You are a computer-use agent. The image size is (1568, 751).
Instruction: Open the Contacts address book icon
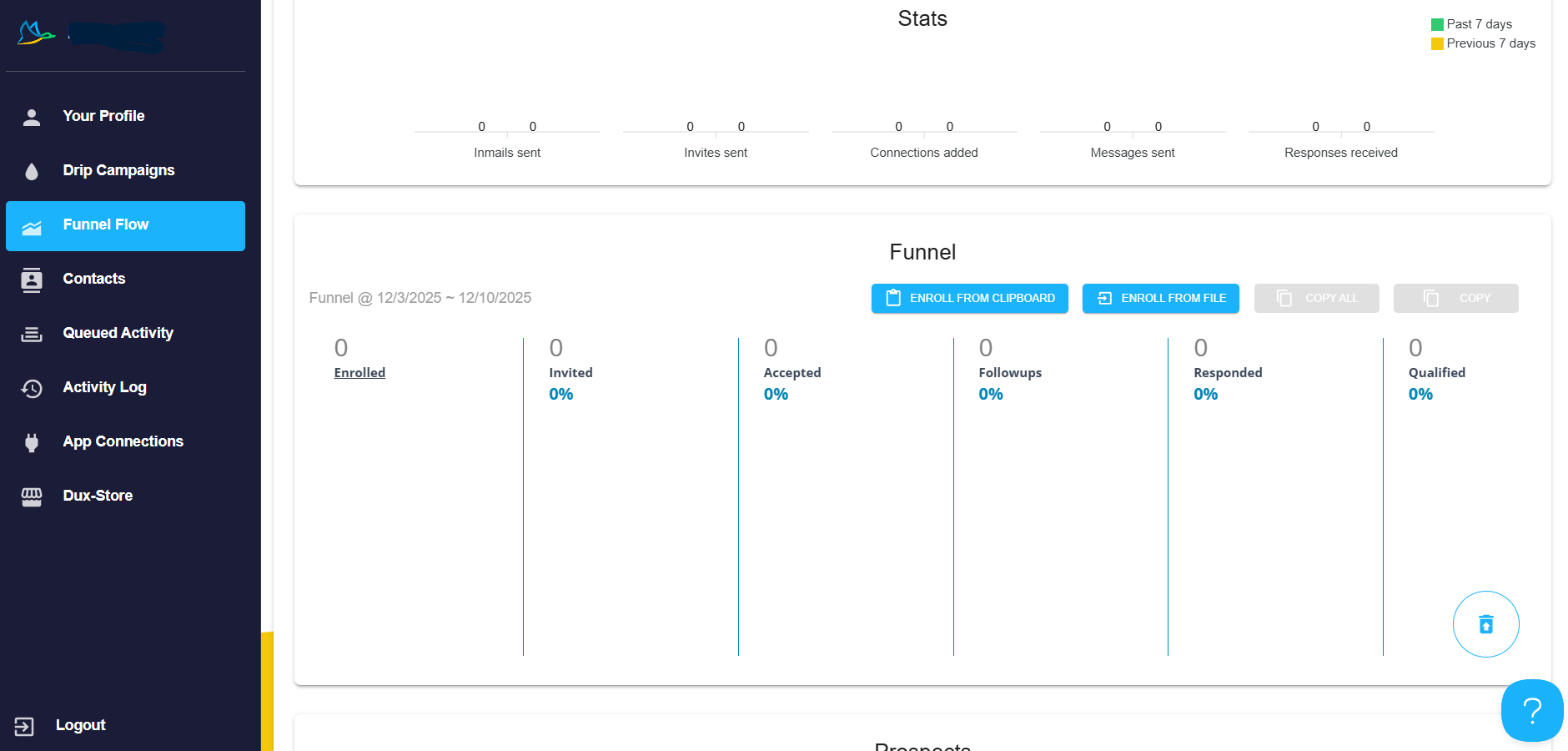[x=32, y=280]
